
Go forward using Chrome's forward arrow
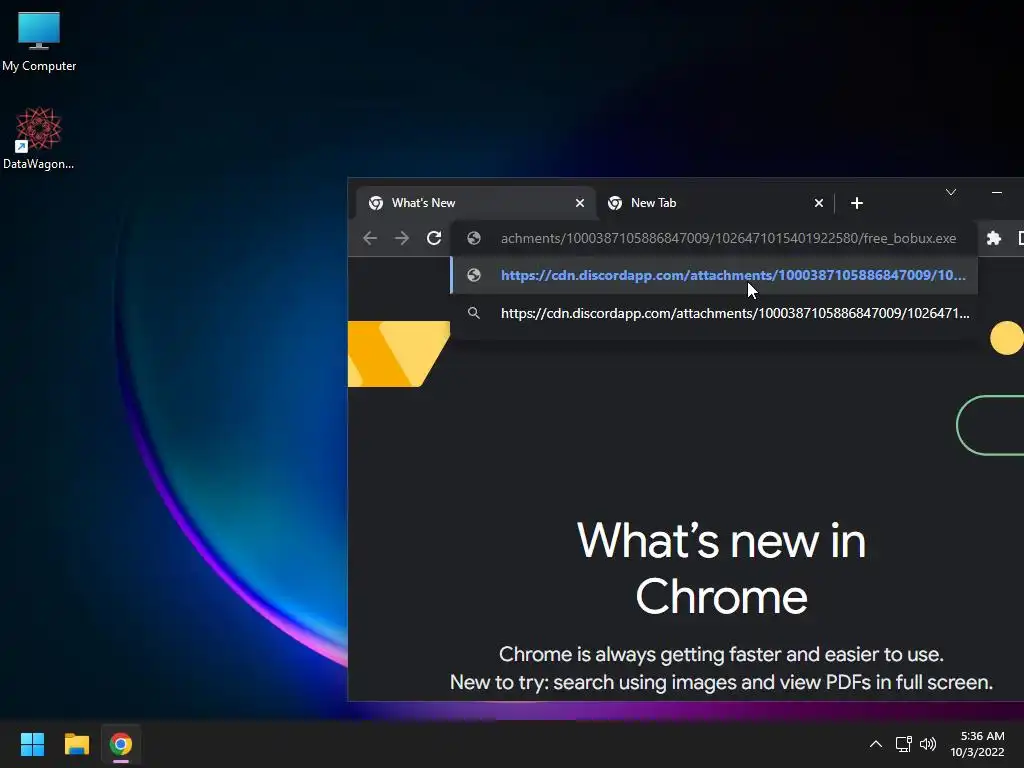402,238
